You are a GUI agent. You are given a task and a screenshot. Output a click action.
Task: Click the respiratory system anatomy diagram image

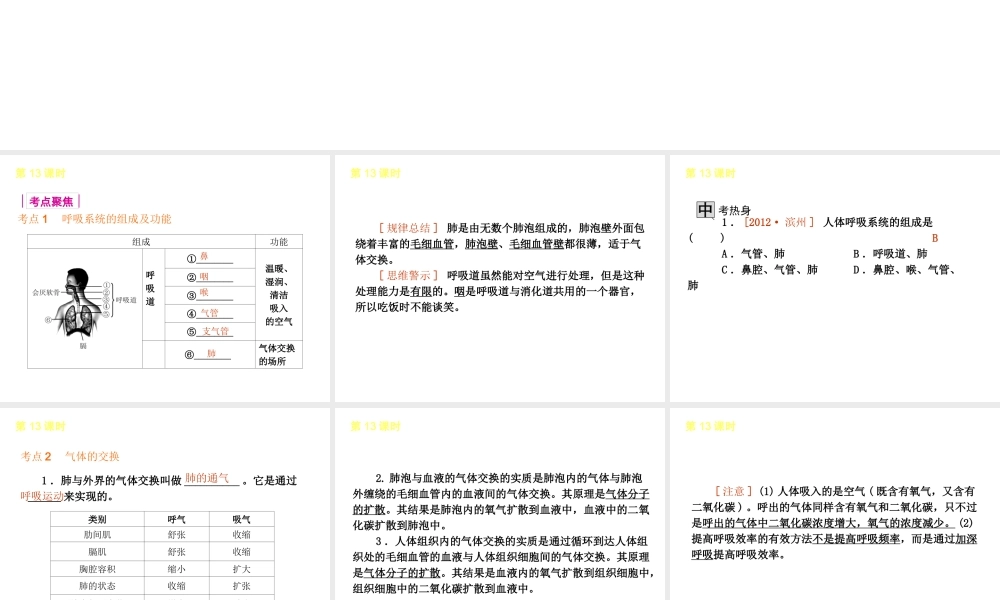[82, 307]
